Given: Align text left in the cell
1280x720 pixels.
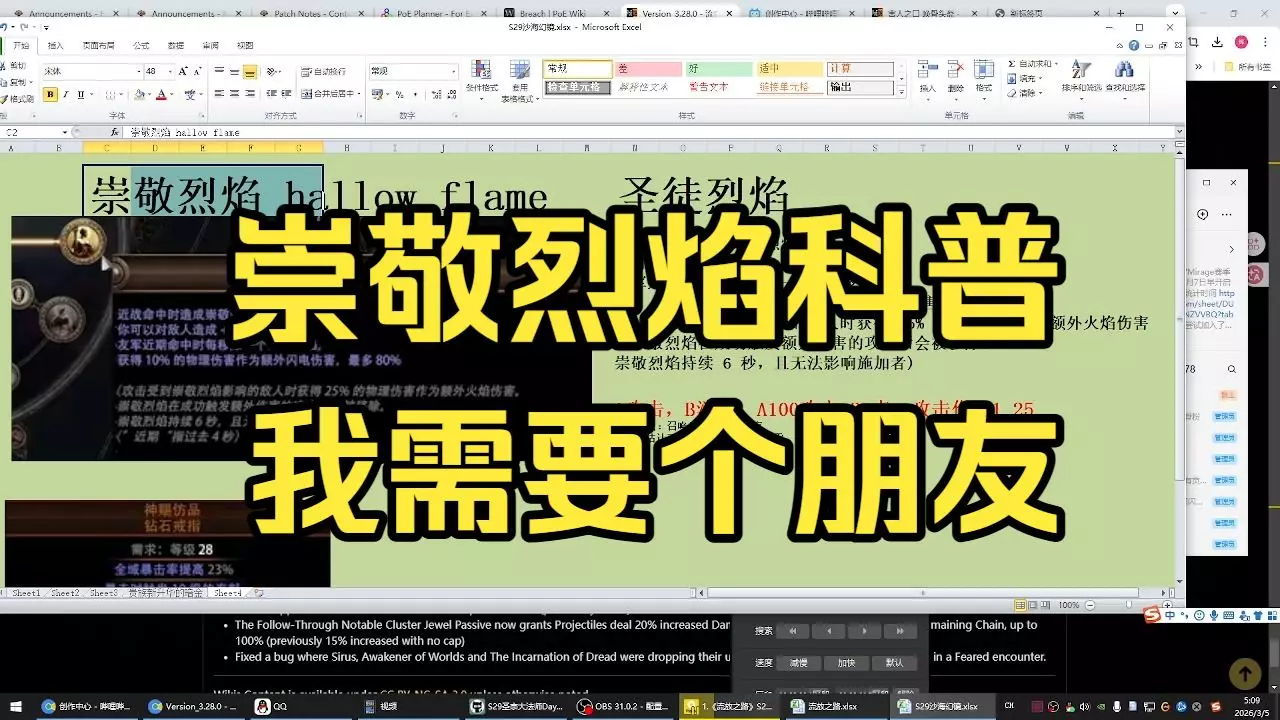Looking at the screenshot, I should point(219,94).
